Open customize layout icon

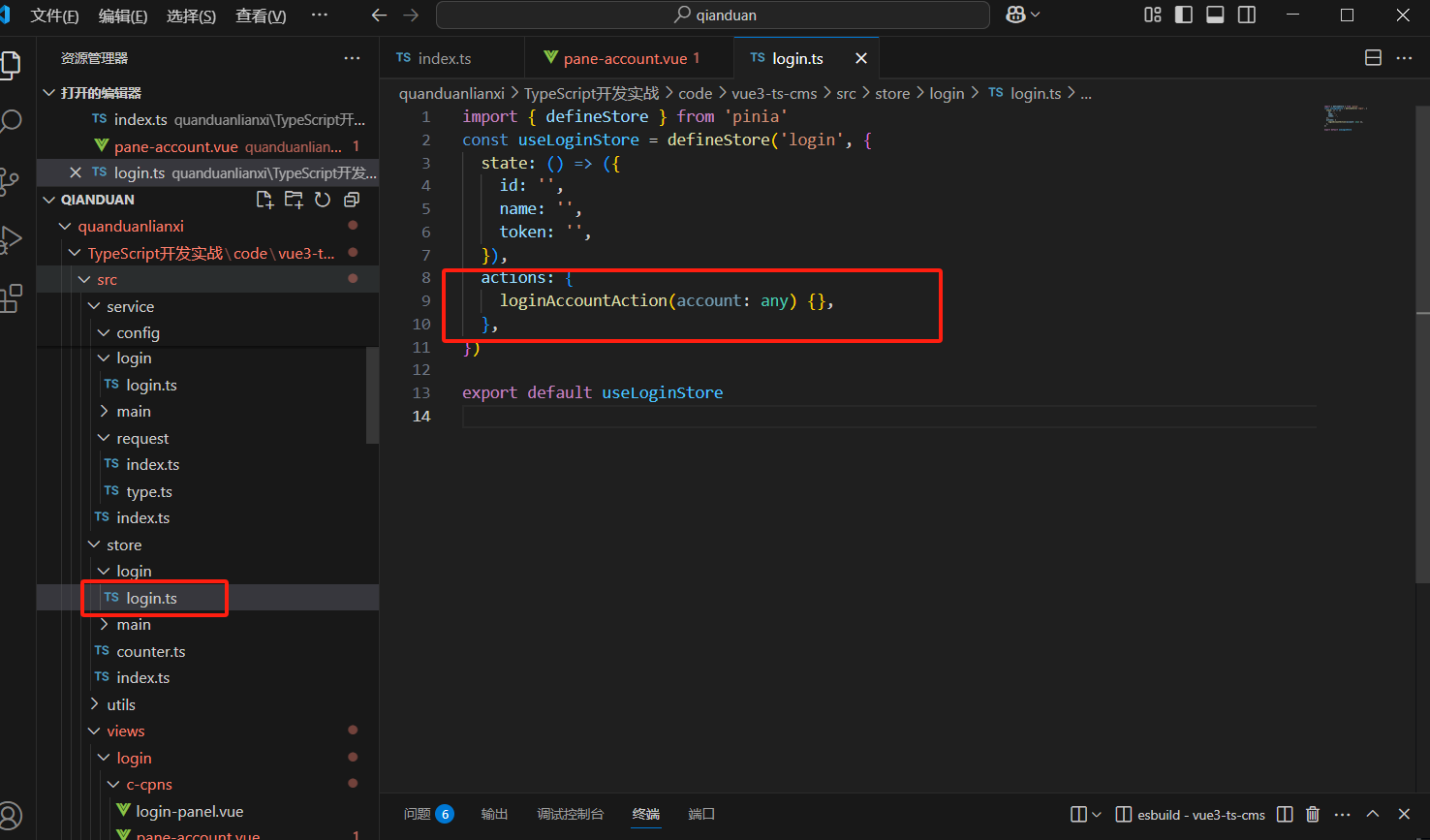tap(1153, 15)
